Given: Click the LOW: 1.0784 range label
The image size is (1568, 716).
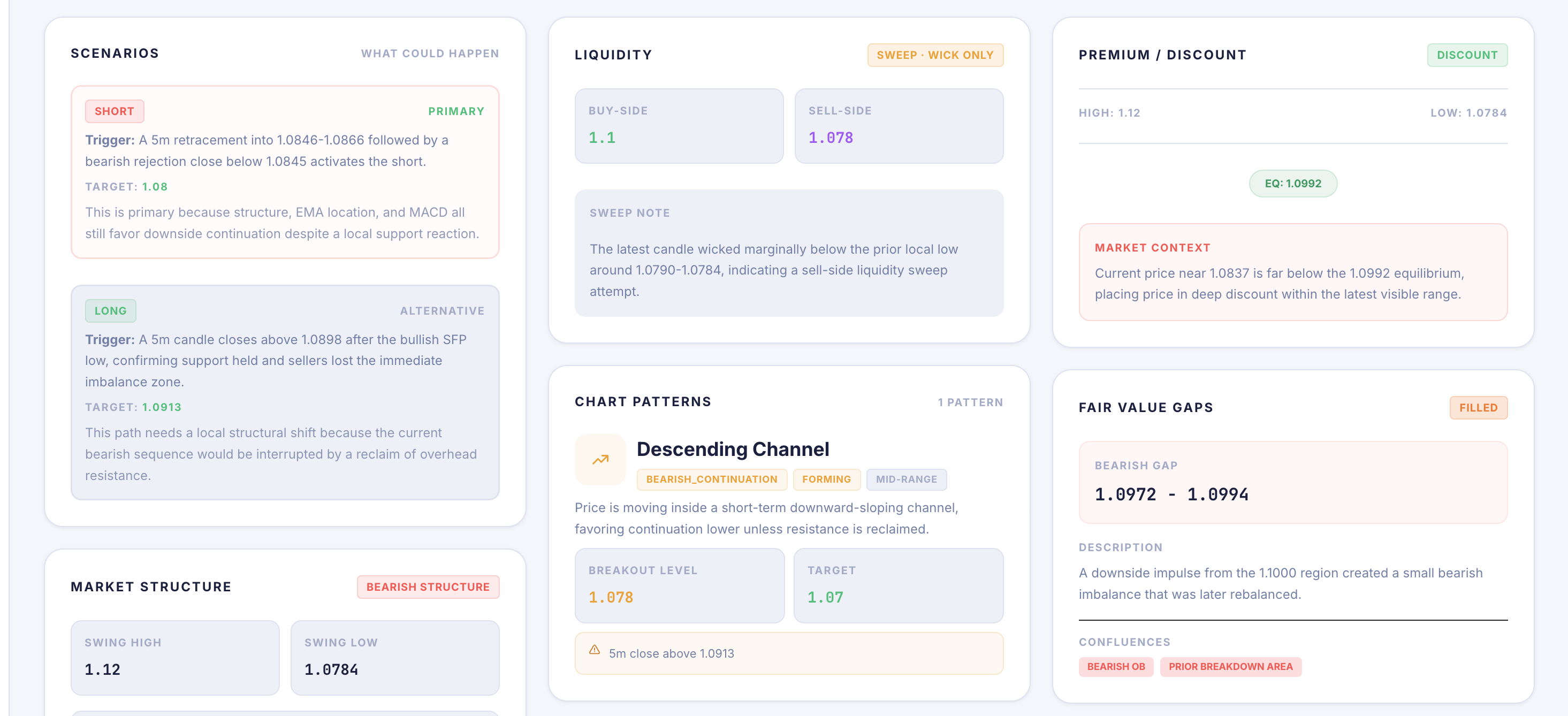Looking at the screenshot, I should [1468, 112].
